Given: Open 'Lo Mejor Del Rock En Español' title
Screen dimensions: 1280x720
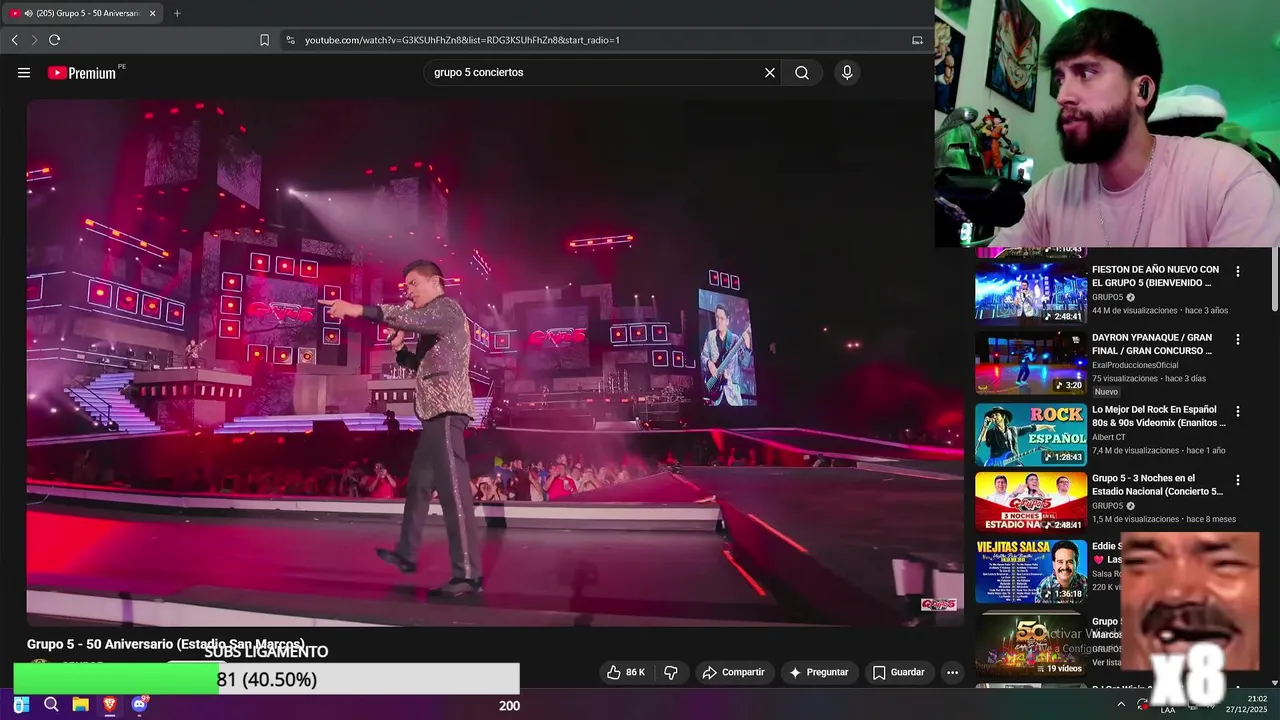Looking at the screenshot, I should pyautogui.click(x=1159, y=416).
